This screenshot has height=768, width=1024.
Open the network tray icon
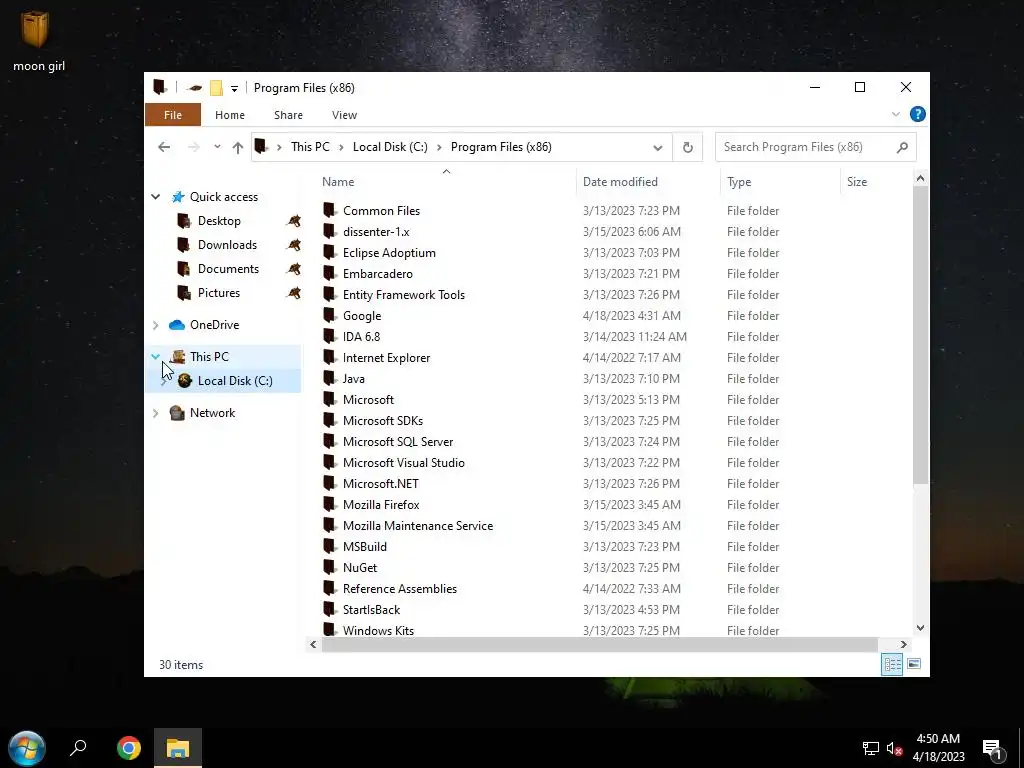pos(871,748)
